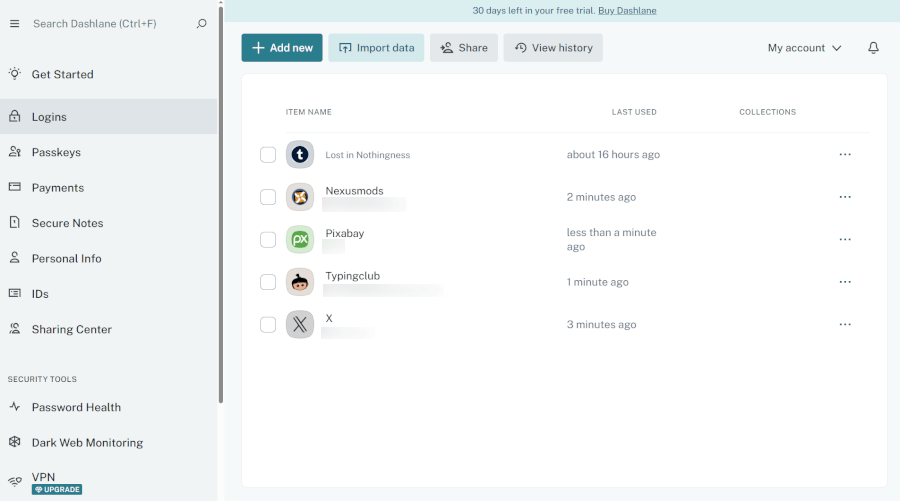900x501 pixels.
Task: Click the search magnifier icon
Action: click(x=201, y=24)
